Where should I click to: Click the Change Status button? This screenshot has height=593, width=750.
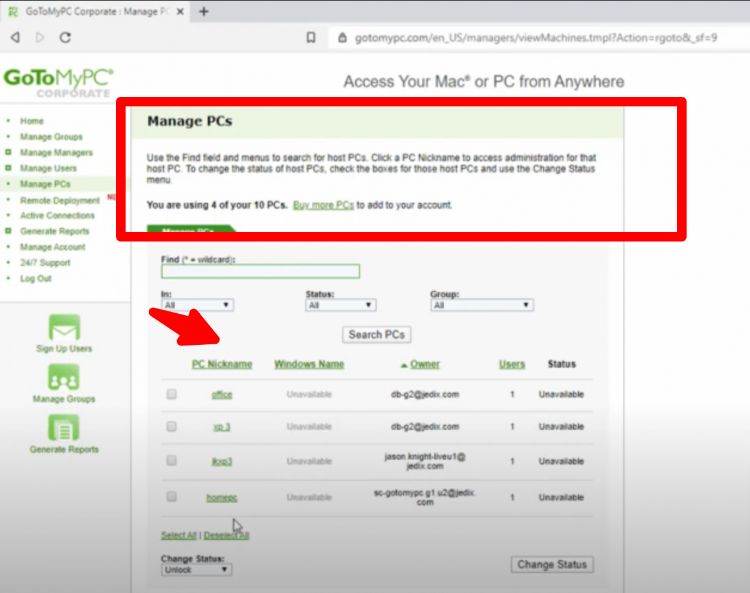click(552, 564)
